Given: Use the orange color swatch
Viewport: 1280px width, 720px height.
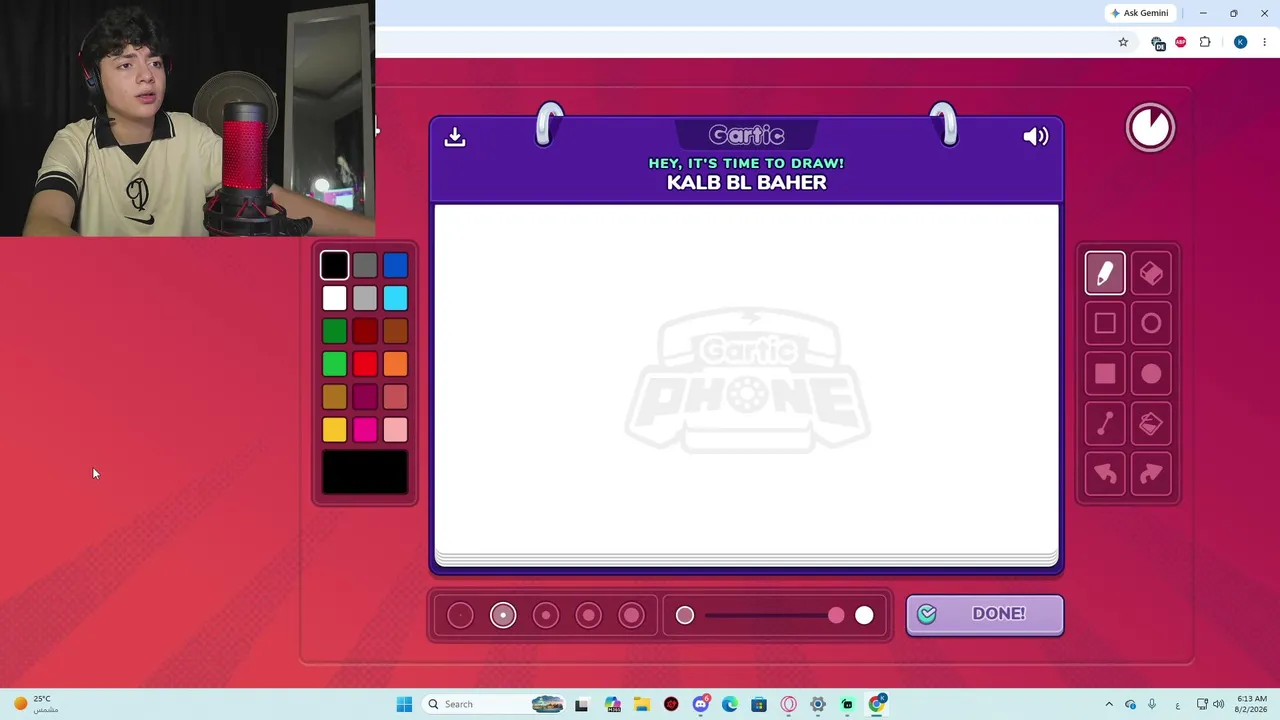Looking at the screenshot, I should pos(395,364).
